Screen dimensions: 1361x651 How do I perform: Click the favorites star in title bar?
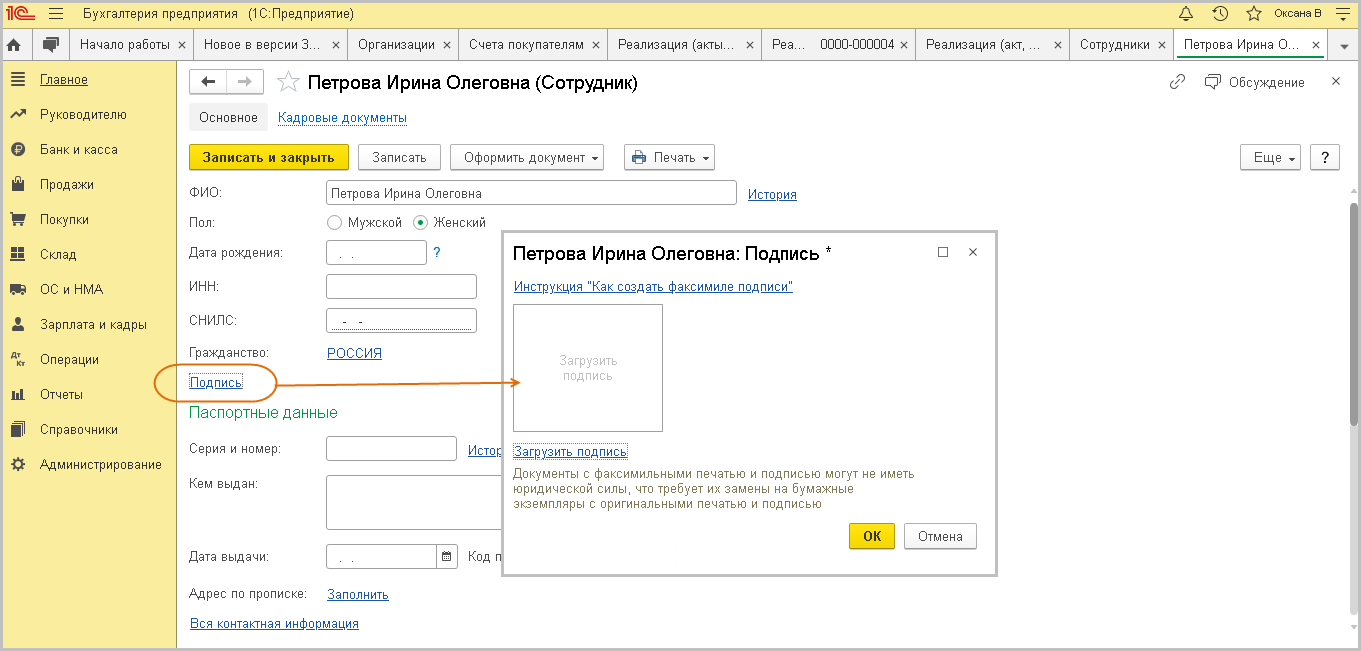[x=1253, y=14]
